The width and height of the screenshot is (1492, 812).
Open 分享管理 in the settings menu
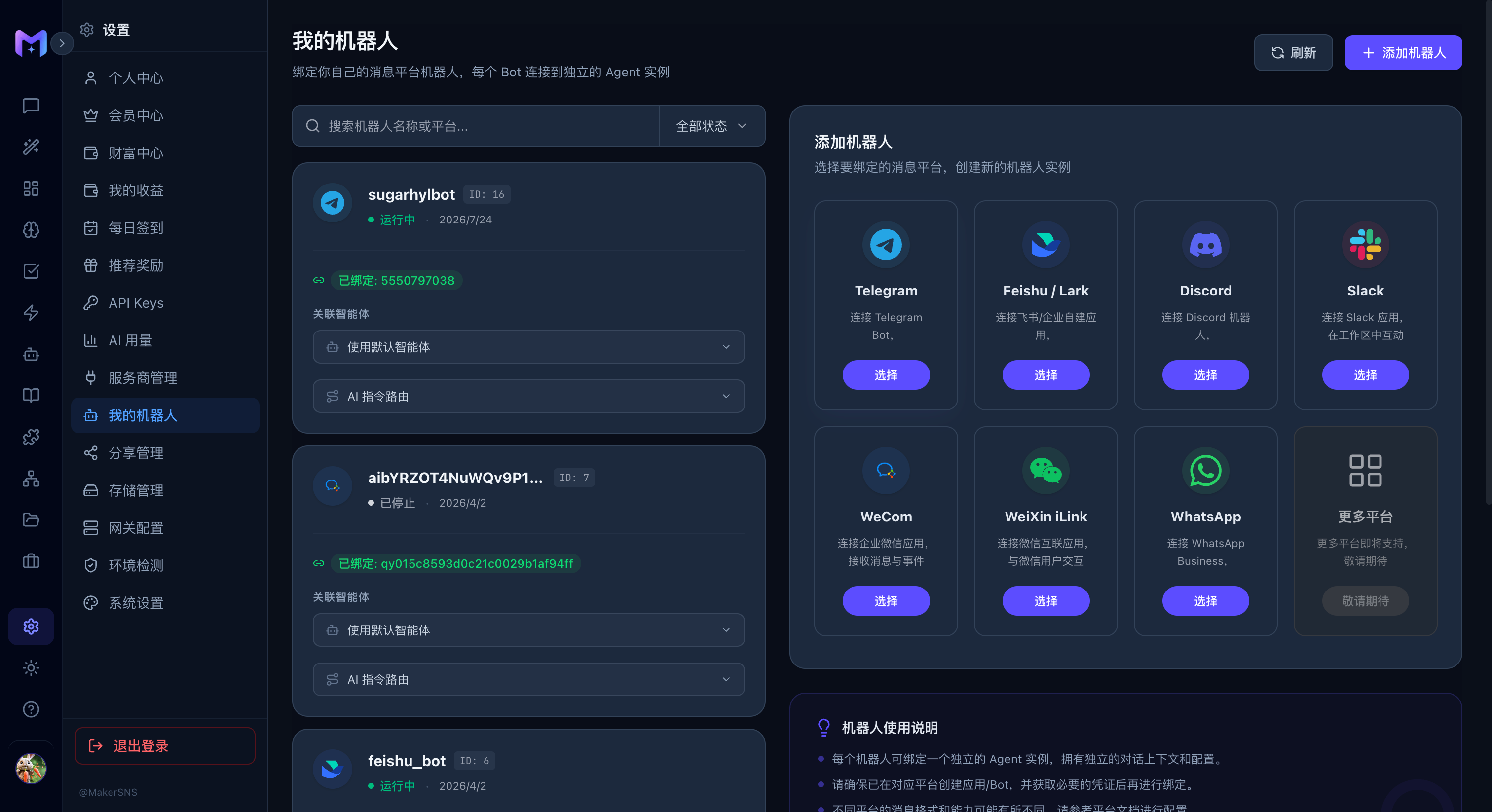pos(165,453)
